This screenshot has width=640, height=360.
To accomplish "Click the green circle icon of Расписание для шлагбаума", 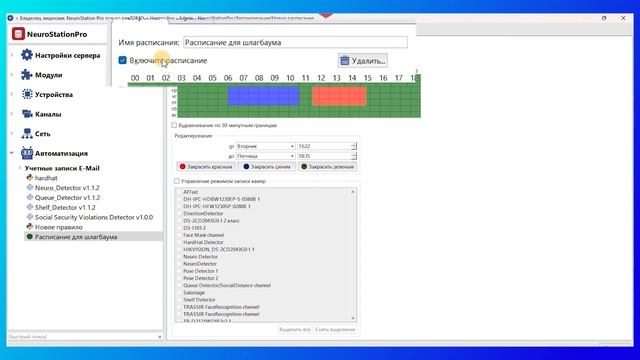I will pyautogui.click(x=29, y=236).
